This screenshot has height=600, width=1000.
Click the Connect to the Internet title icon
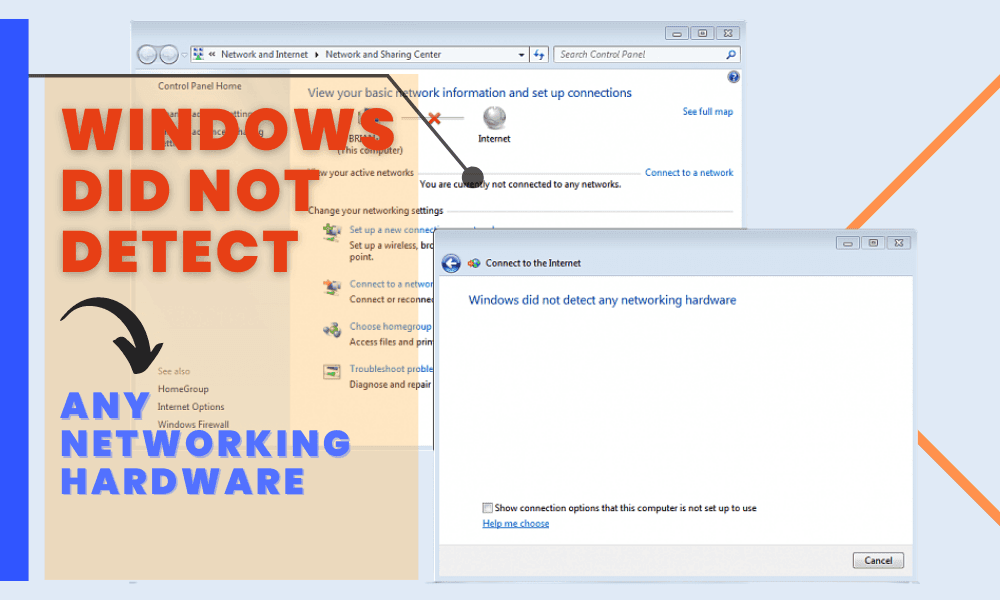pyautogui.click(x=474, y=263)
